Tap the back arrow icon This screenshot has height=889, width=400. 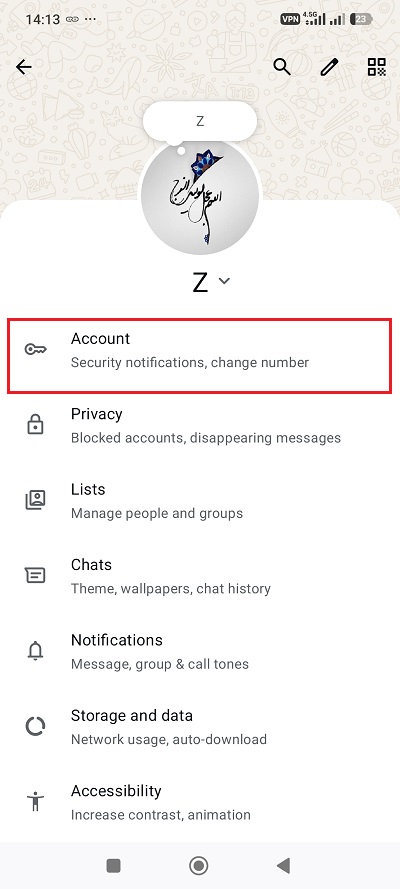click(24, 67)
